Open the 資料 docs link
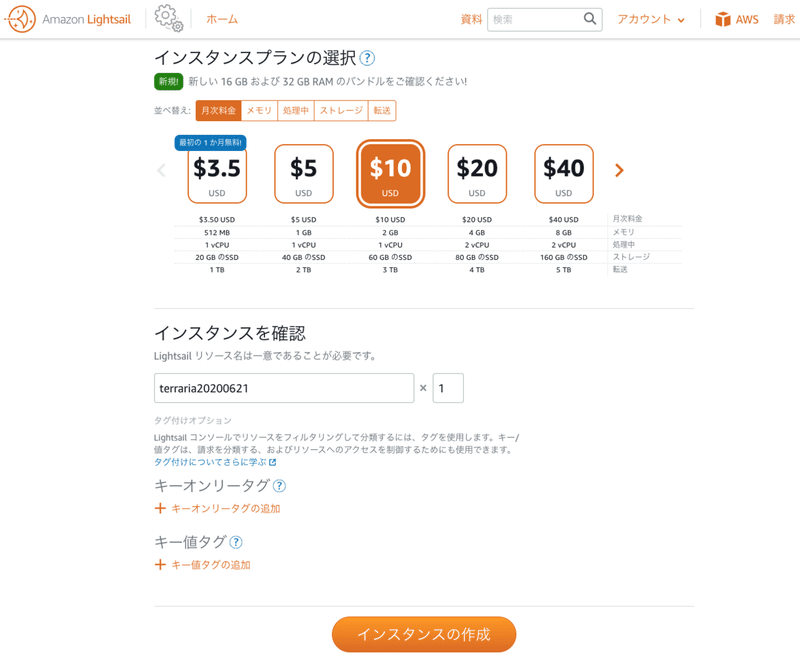Viewport: 800px width, 656px height. coord(471,19)
